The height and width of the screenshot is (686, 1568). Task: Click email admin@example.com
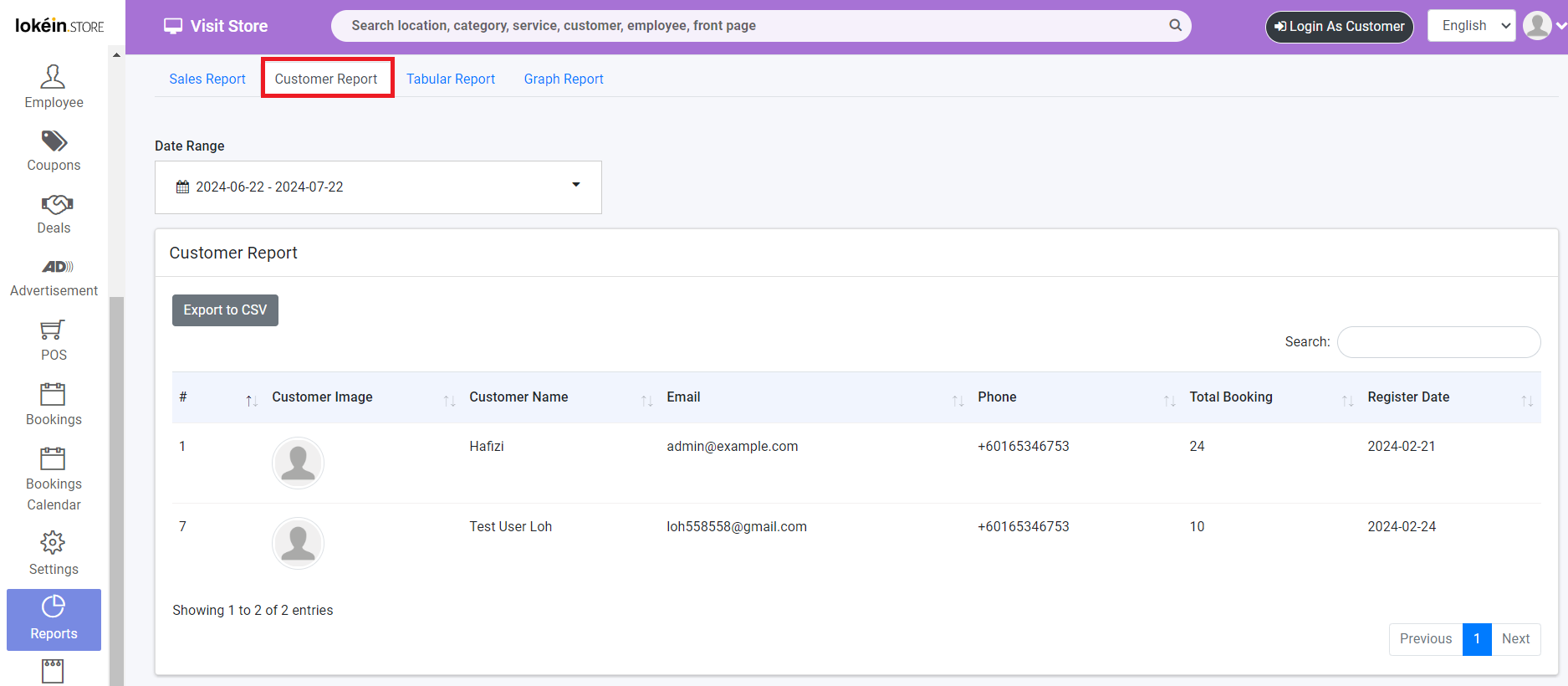click(x=733, y=447)
